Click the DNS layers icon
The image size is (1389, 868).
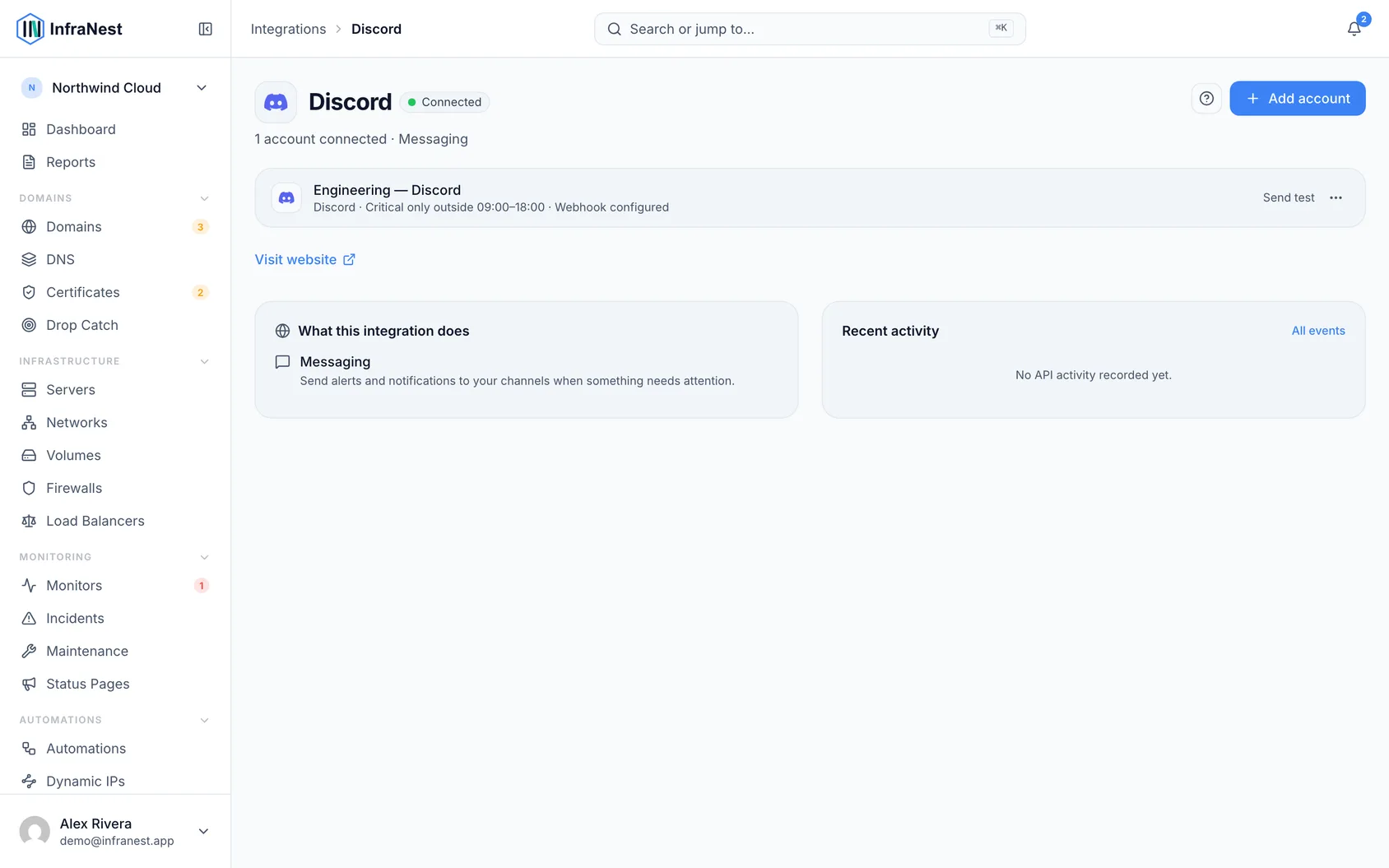[29, 259]
